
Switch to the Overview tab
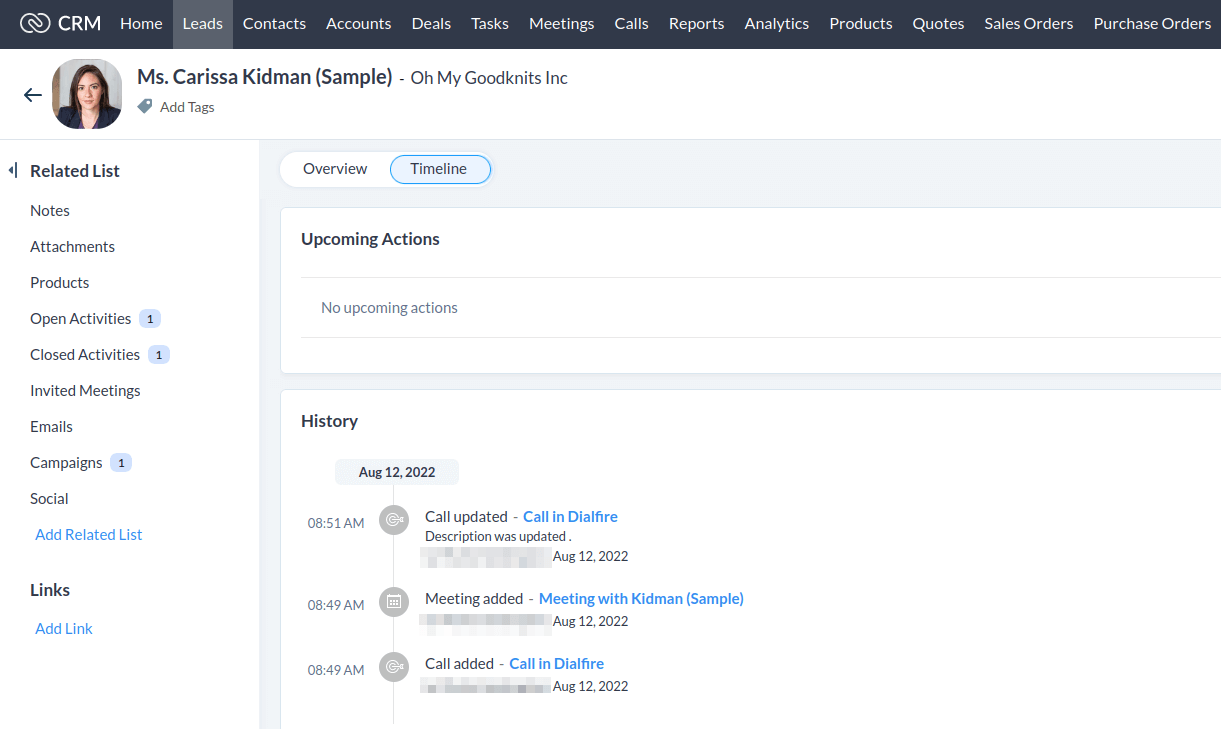[x=335, y=169]
